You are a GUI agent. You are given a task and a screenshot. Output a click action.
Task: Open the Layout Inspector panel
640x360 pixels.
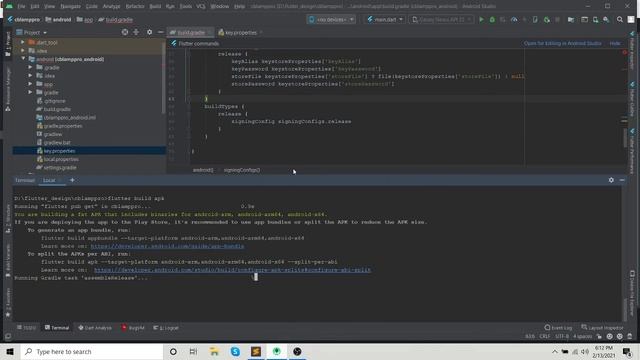tap(602, 328)
